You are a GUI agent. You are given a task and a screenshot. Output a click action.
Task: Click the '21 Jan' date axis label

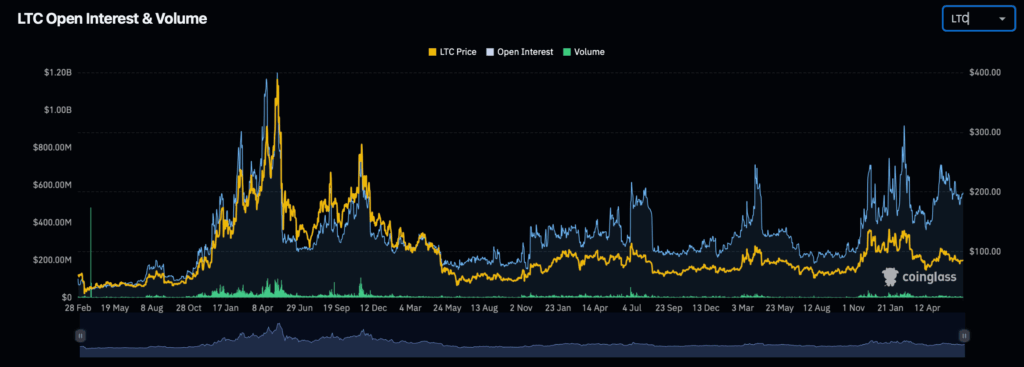(889, 307)
